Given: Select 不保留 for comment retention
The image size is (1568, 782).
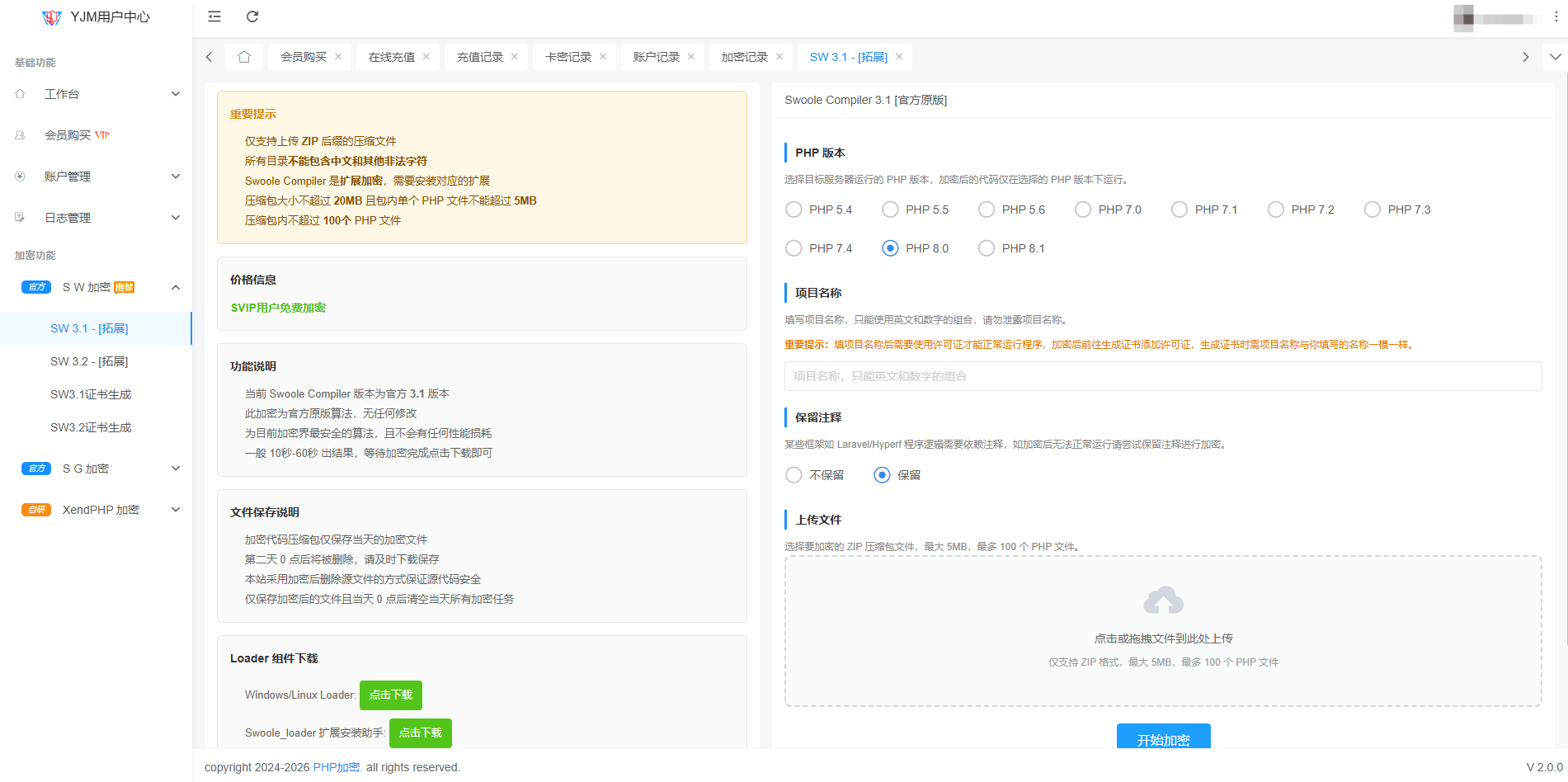Looking at the screenshot, I should pos(793,475).
